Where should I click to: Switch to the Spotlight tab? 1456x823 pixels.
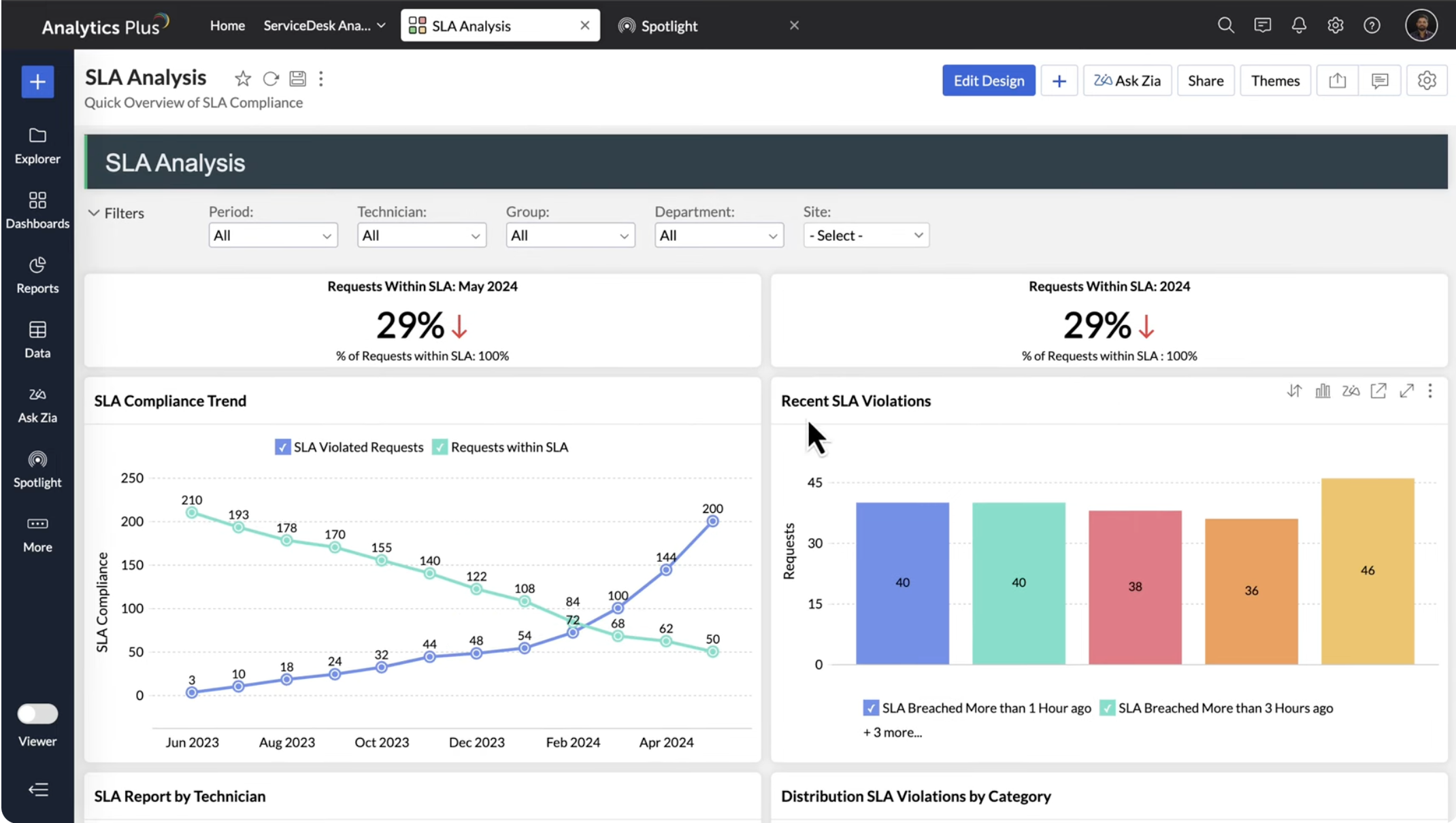[x=669, y=26]
